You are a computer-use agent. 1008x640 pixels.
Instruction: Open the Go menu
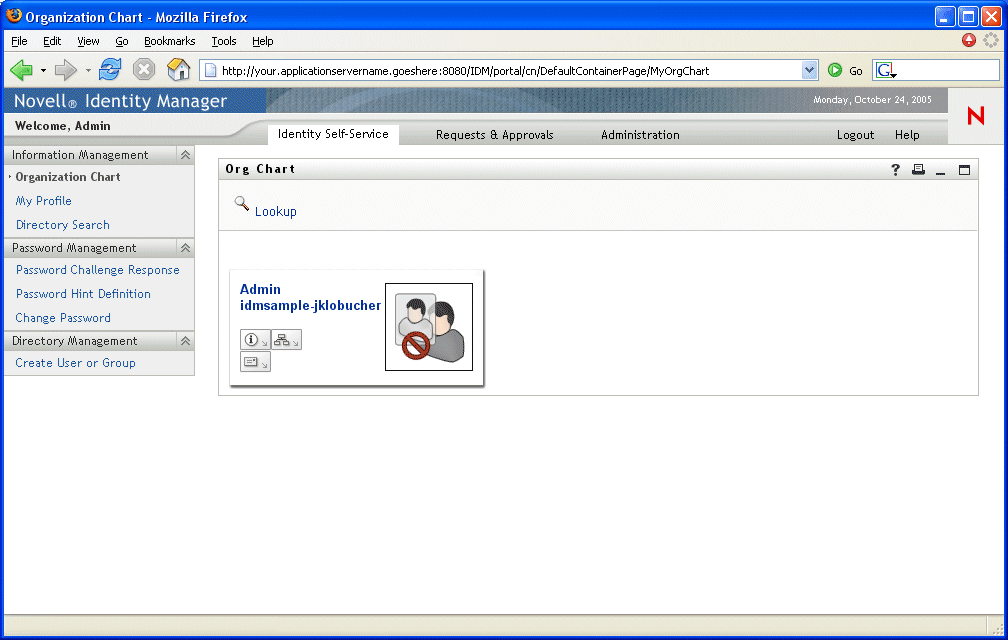(122, 41)
